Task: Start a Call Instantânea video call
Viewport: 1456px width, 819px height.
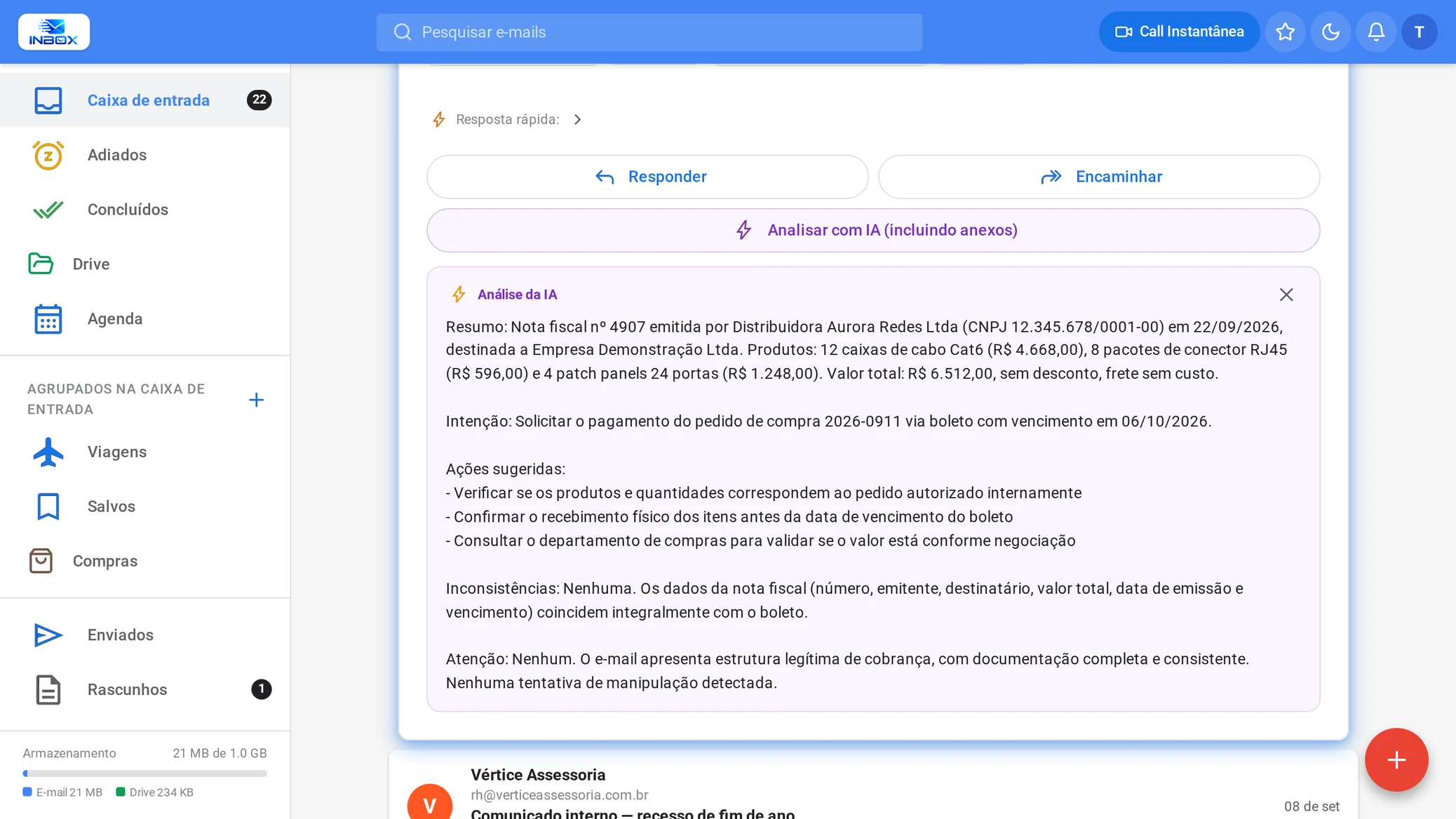Action: pos(1179,32)
